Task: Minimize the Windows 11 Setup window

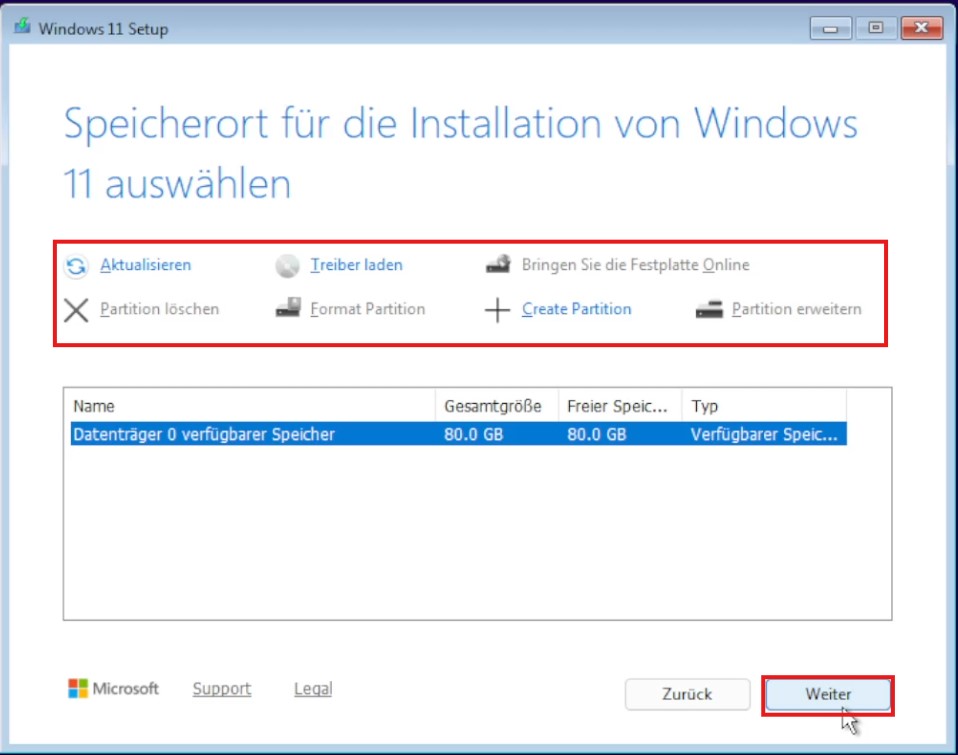Action: 830,28
